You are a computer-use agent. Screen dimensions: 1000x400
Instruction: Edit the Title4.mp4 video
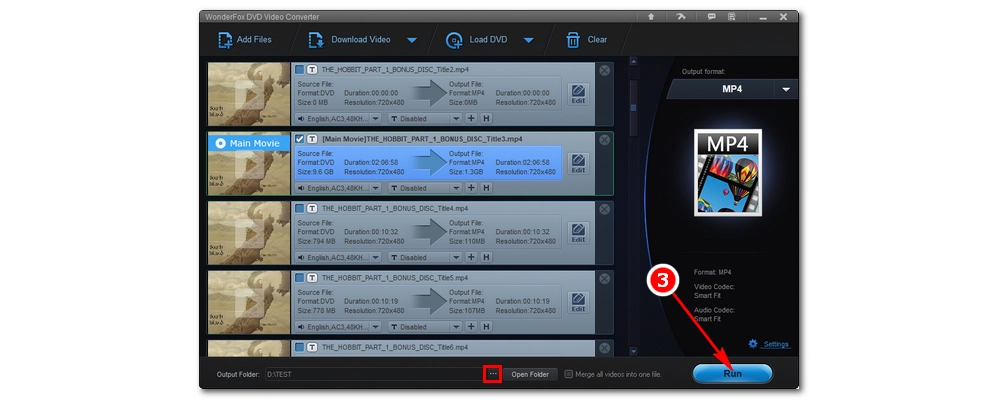click(x=578, y=233)
